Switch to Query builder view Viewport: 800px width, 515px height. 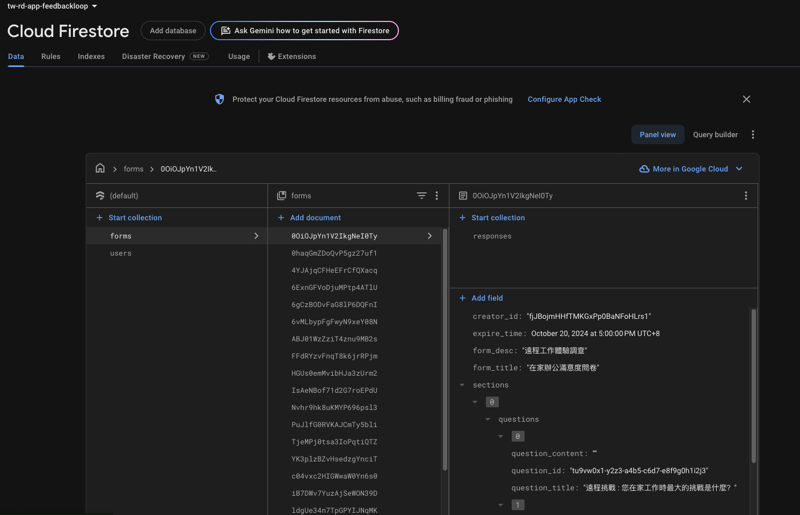tap(715, 135)
